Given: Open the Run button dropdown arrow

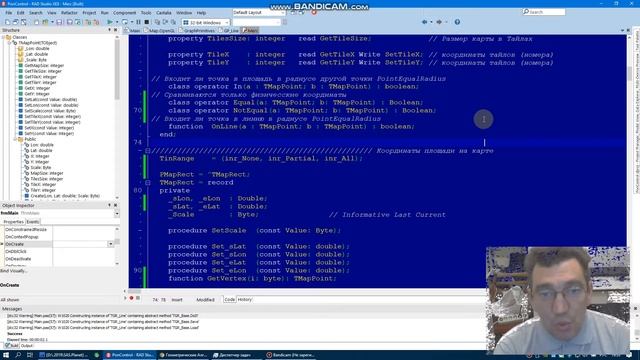Looking at the screenshot, I should (117, 22).
